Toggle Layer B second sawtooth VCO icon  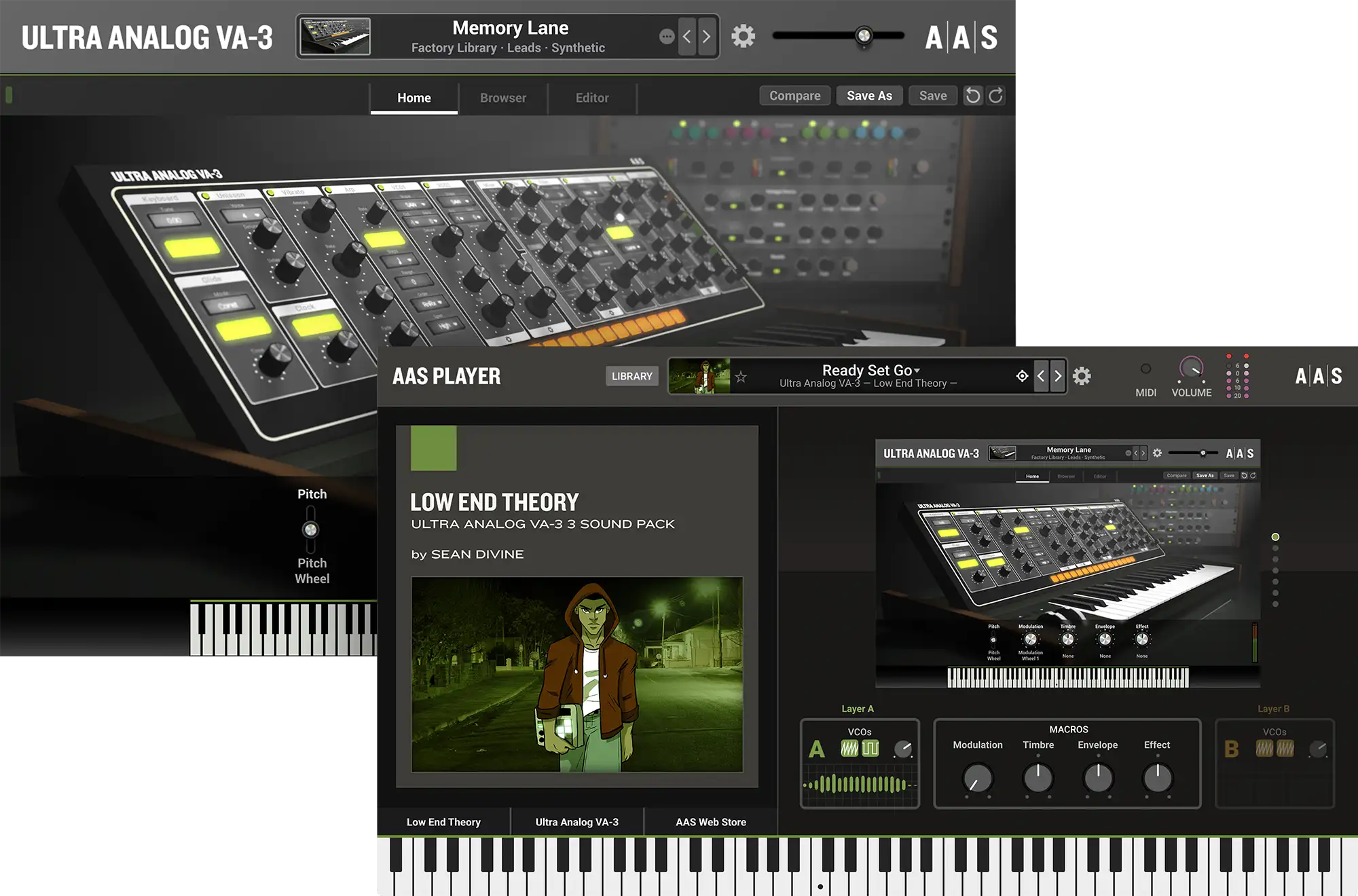coord(1285,749)
